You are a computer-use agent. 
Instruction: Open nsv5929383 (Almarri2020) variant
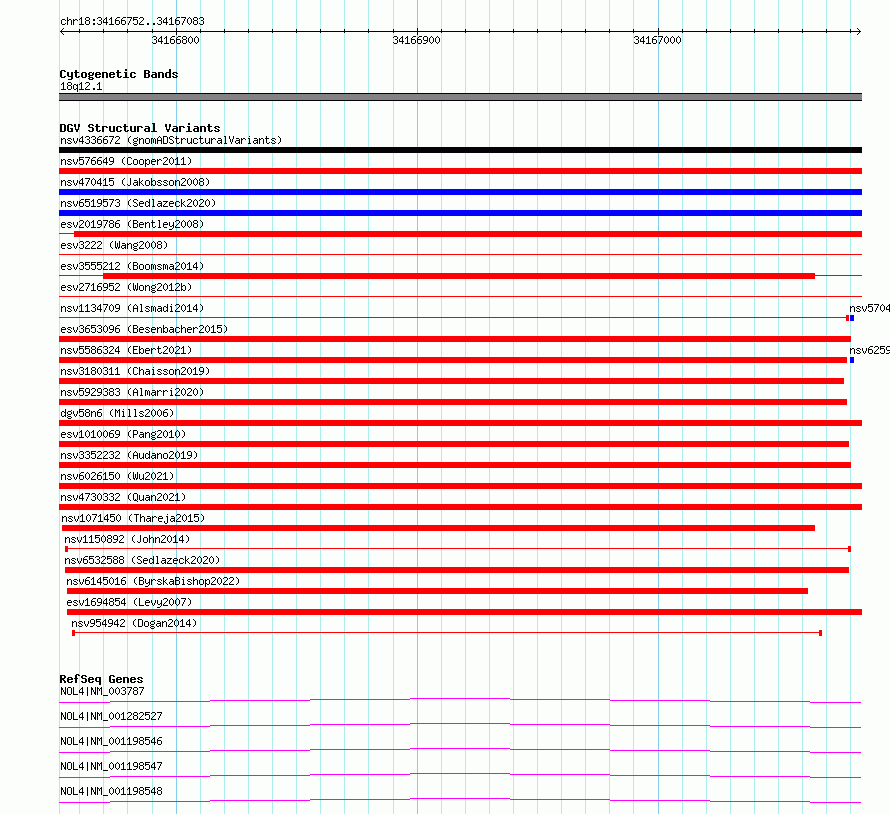(132, 392)
